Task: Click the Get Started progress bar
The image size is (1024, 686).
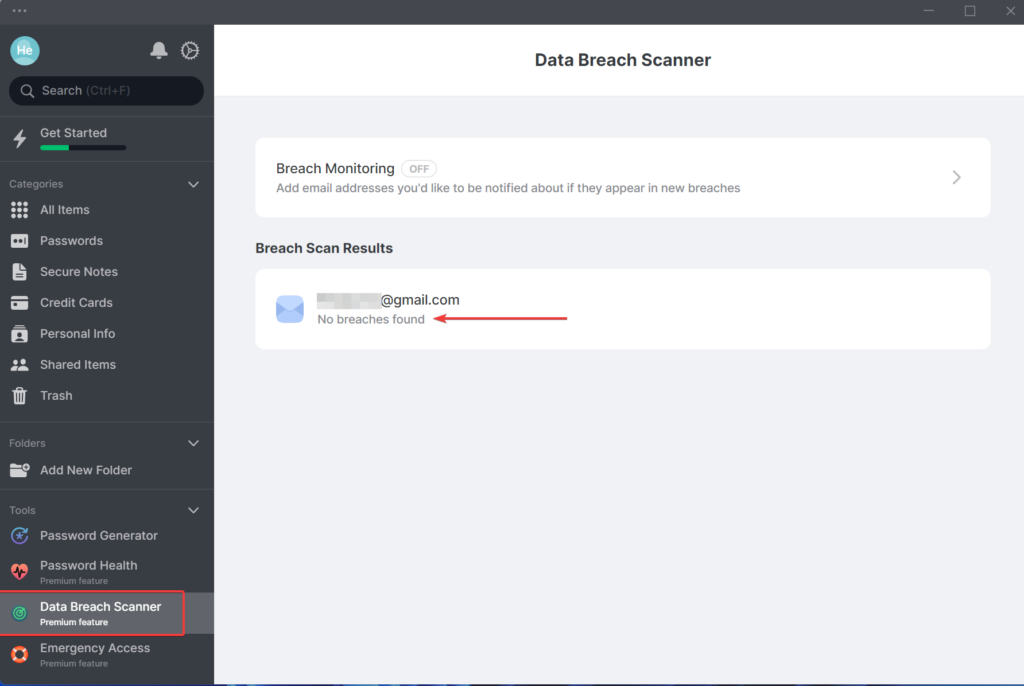Action: click(83, 148)
